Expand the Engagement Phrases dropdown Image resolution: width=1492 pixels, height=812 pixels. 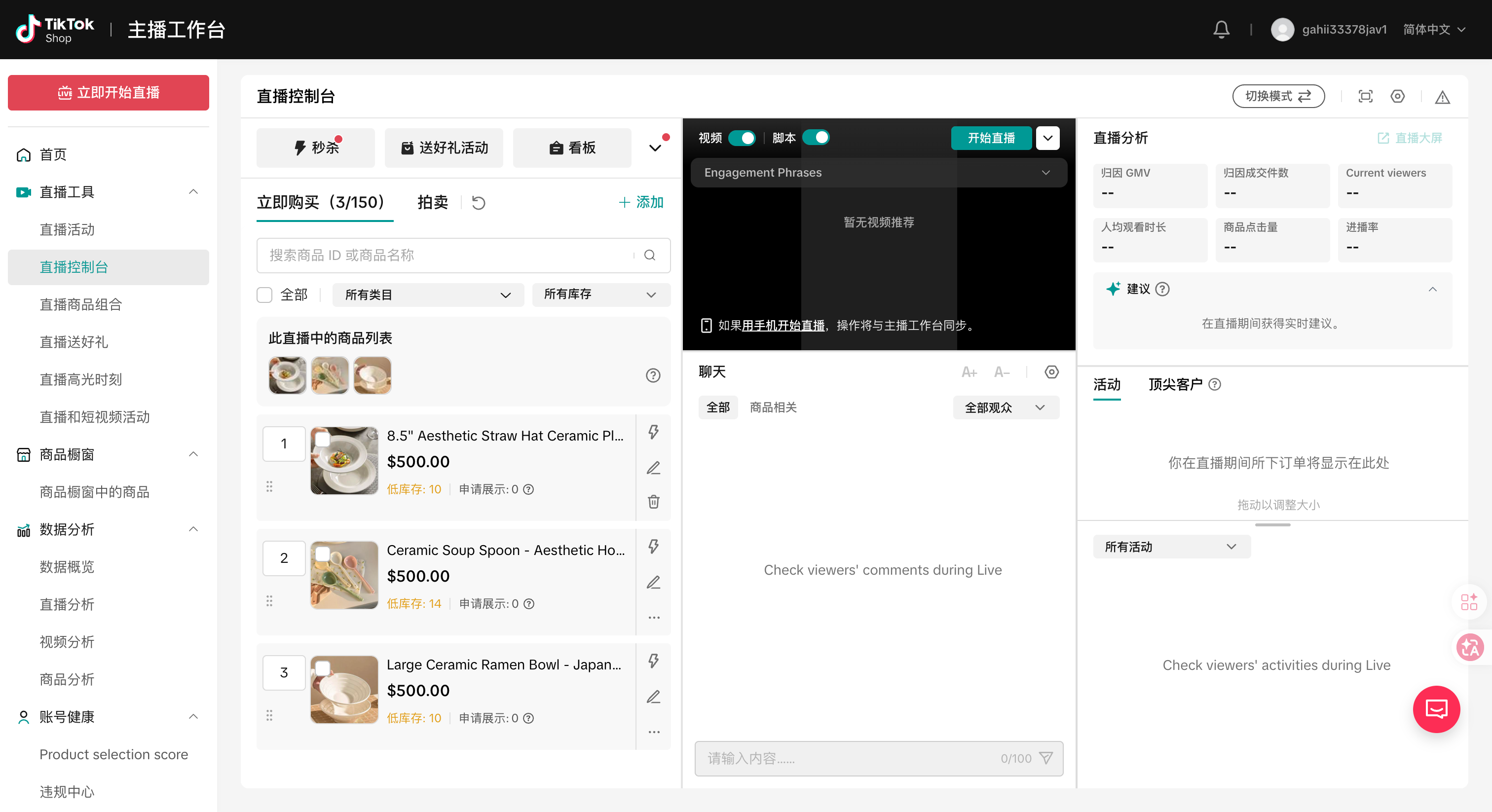[x=878, y=173]
